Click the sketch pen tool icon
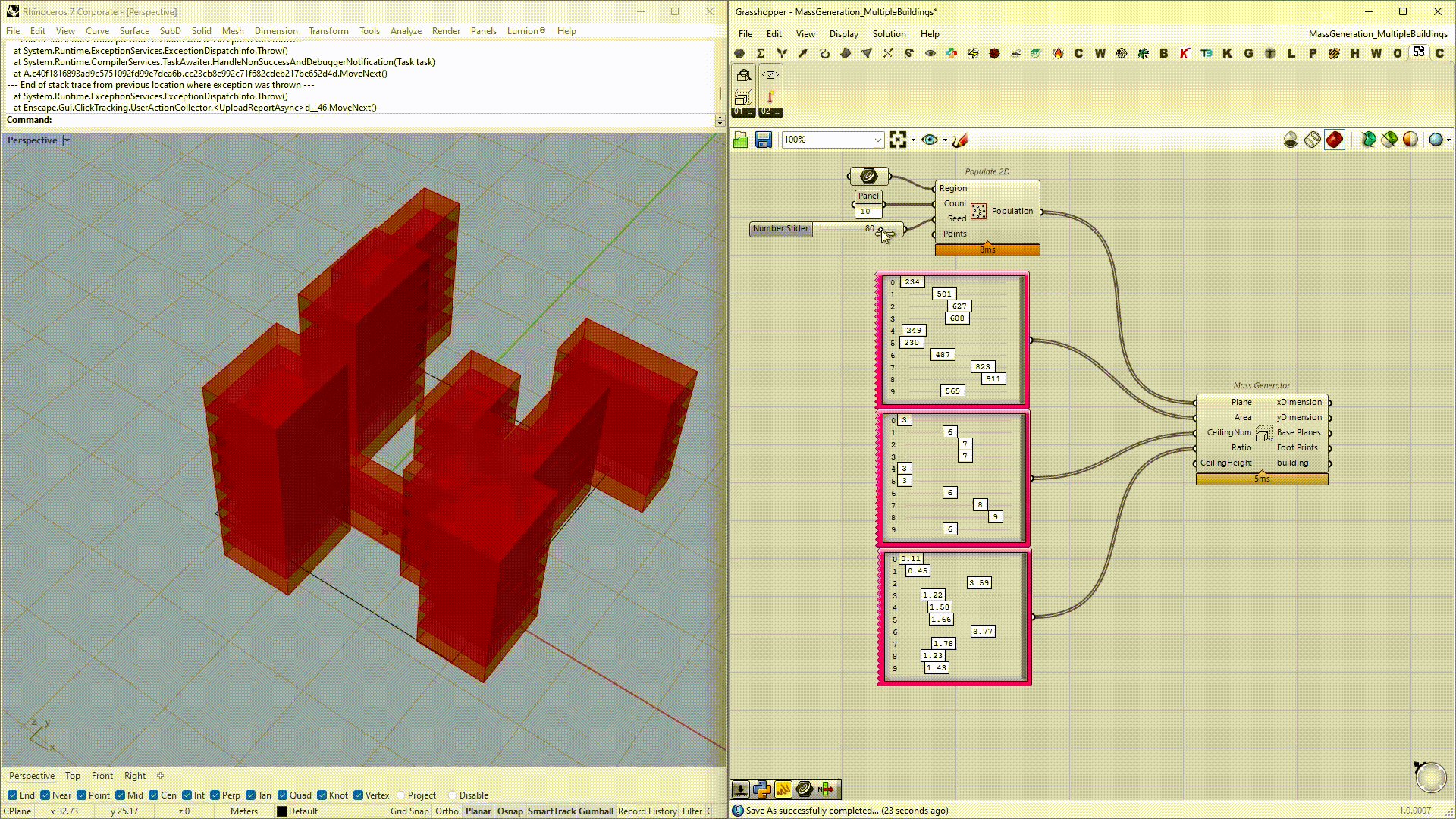The height and width of the screenshot is (819, 1456). [x=960, y=140]
